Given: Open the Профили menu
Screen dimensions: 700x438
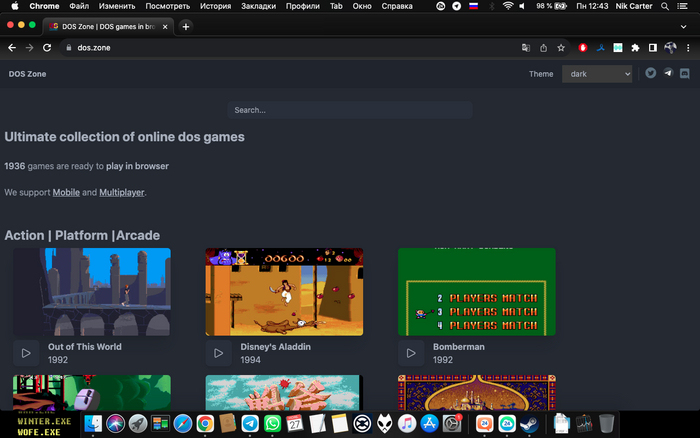Looking at the screenshot, I should pos(303,6).
